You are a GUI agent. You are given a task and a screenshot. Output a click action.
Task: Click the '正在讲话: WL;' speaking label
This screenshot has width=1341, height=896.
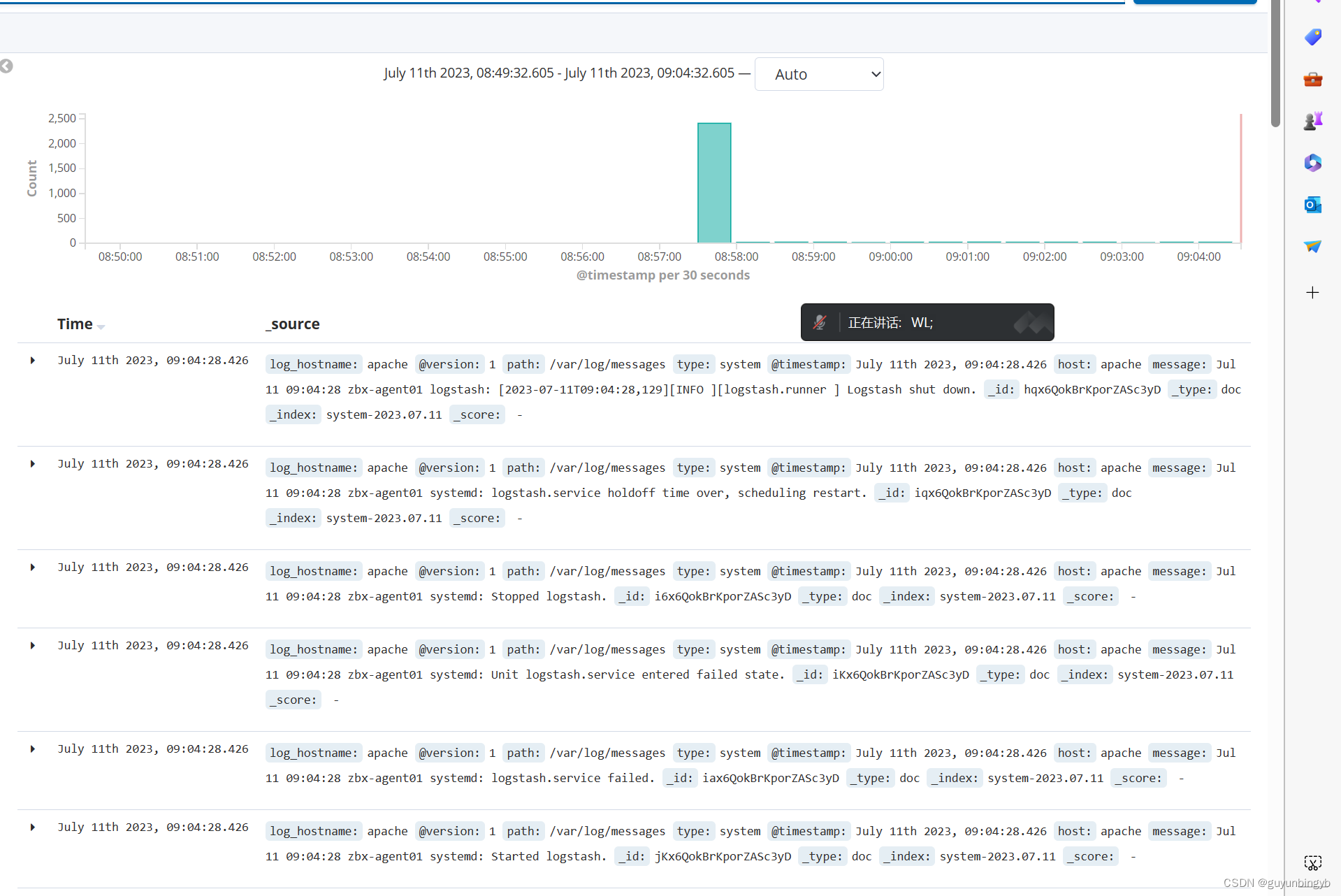890,323
